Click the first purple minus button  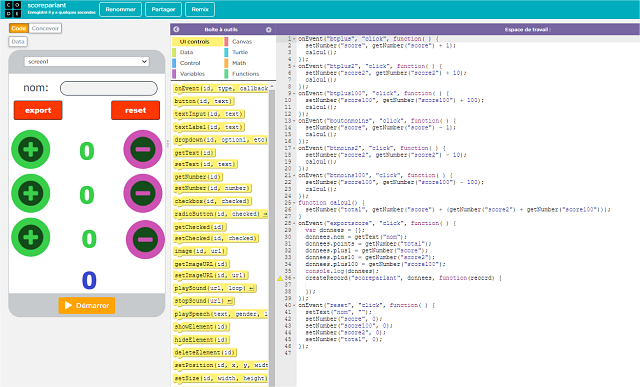pyautogui.click(x=143, y=149)
